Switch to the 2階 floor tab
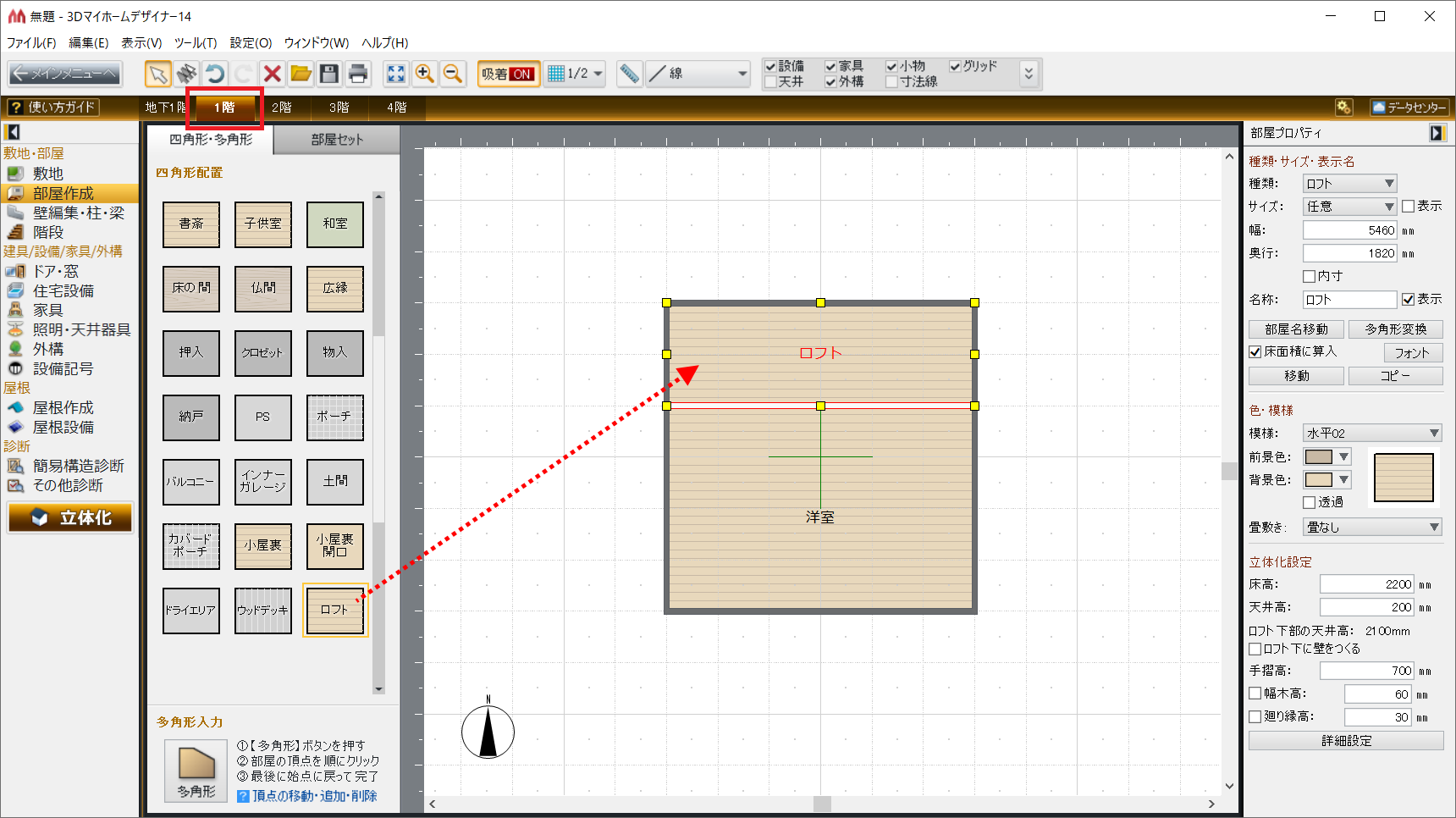Screen dimensions: 1456x818 point(282,108)
